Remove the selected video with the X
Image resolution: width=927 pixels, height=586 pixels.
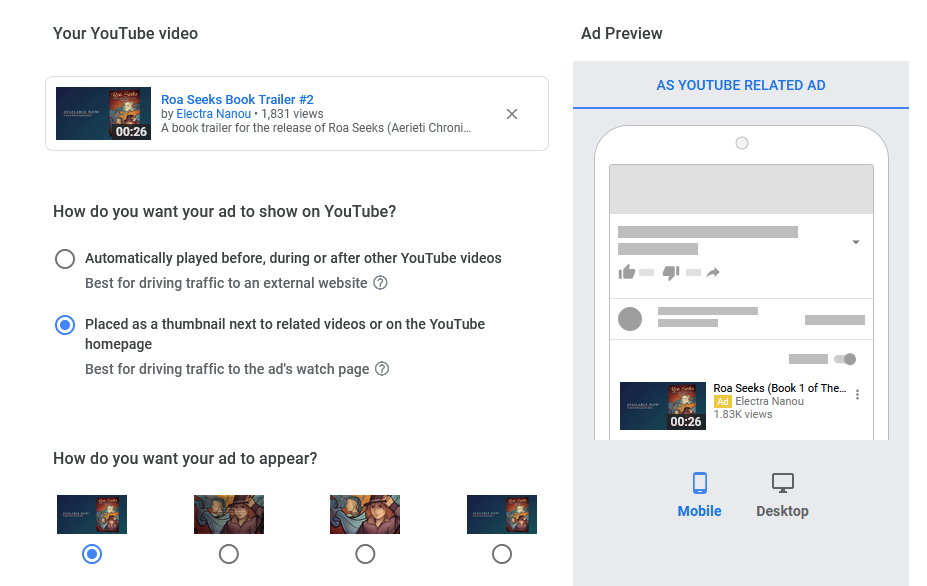(511, 114)
